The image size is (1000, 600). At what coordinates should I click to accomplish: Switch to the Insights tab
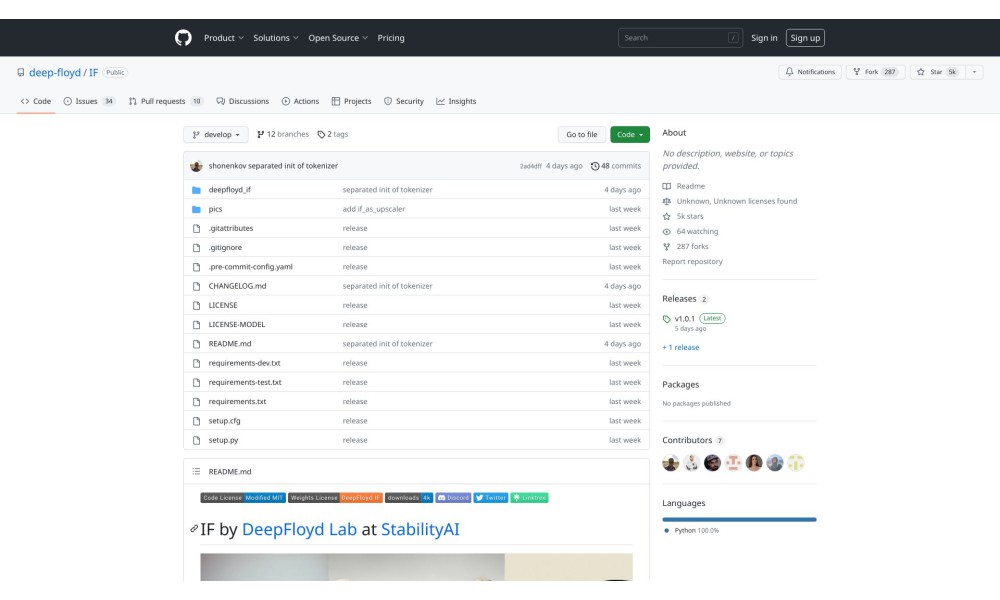coord(456,101)
